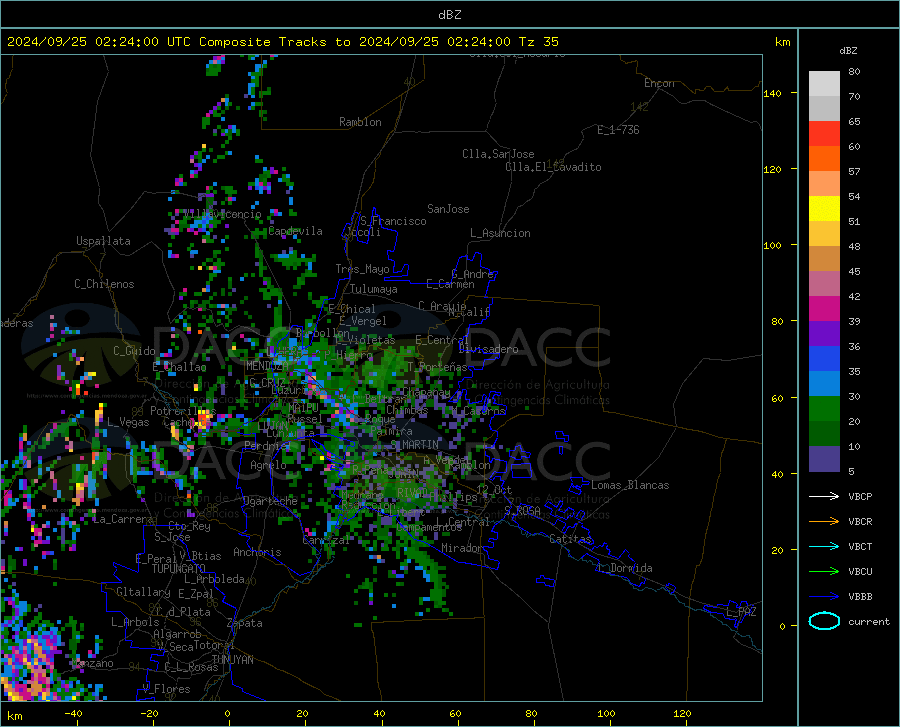Viewport: 900px width, 727px height.
Task: Click the E_1-736 map label
Action: coord(618,130)
